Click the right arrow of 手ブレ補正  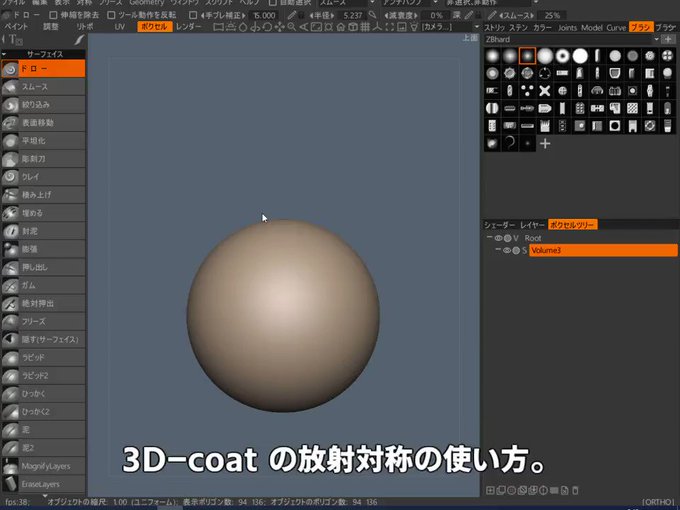pyautogui.click(x=244, y=16)
